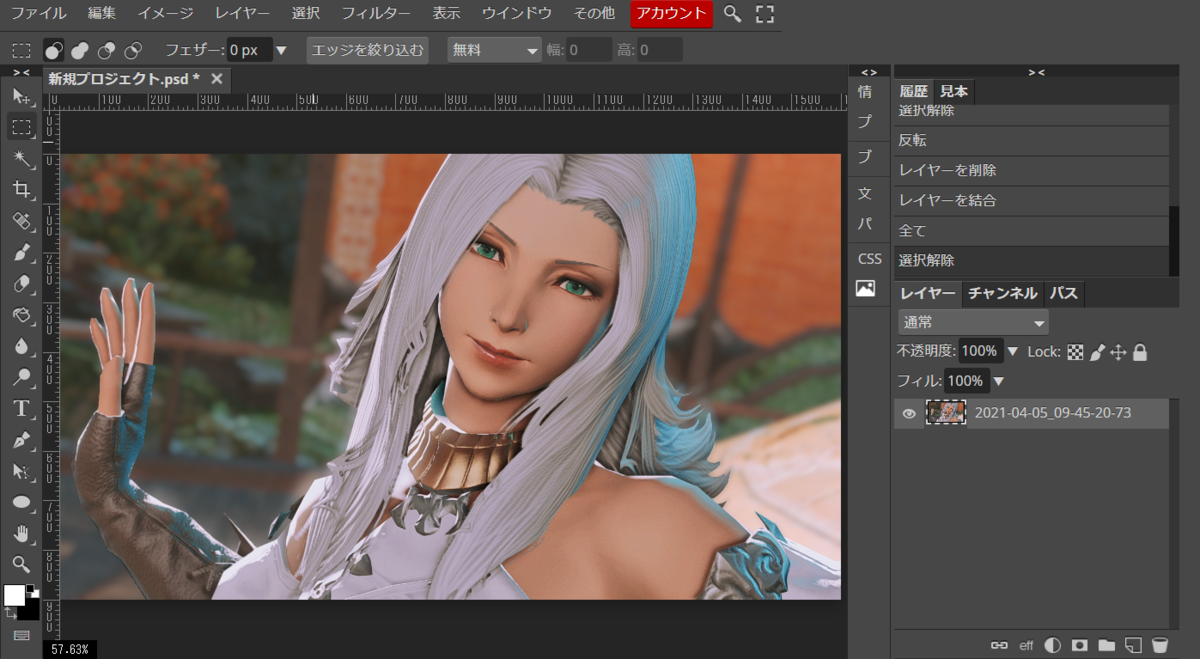Open layer effects 'eff' button

[1026, 644]
